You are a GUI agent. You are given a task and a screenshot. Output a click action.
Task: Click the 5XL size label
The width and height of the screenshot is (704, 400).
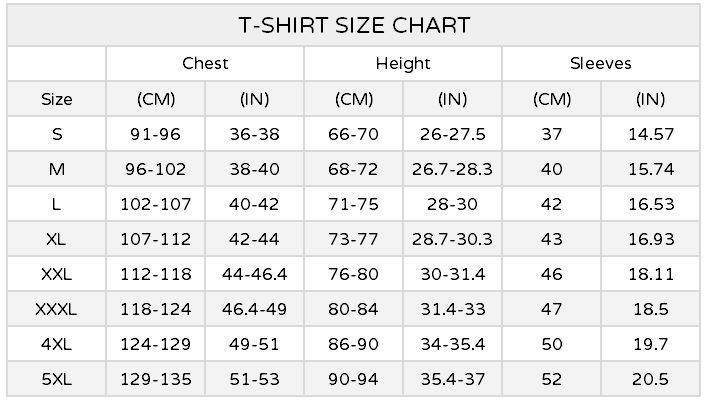click(57, 379)
